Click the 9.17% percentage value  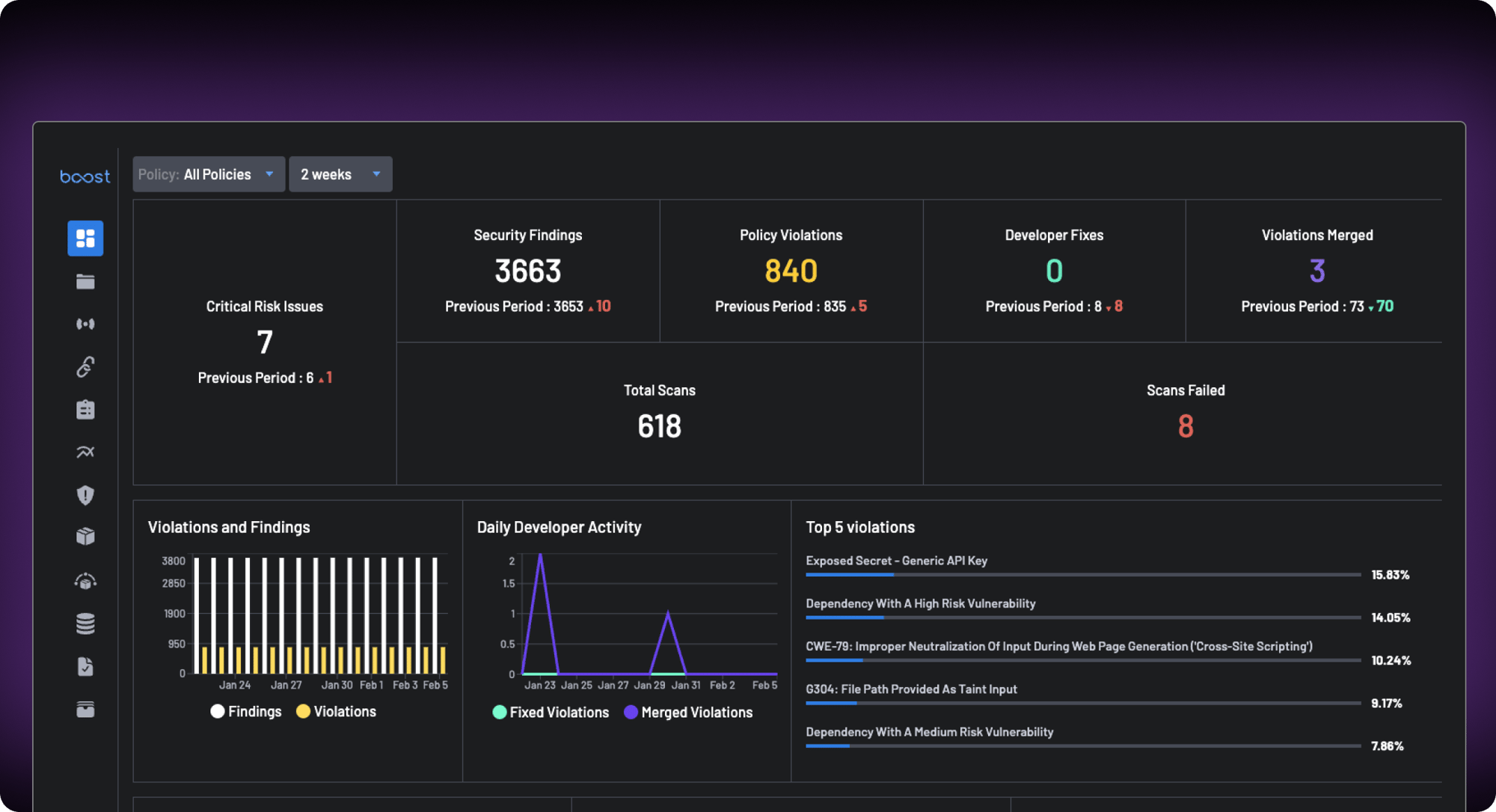1386,704
